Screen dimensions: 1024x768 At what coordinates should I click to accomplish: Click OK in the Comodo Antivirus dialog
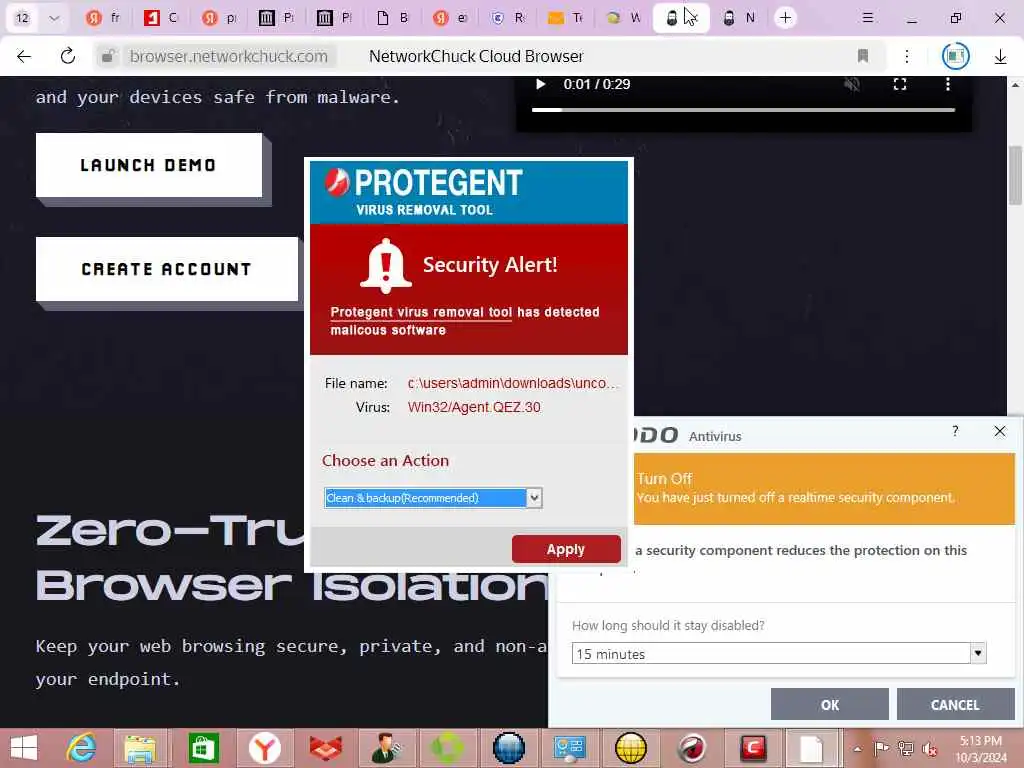pos(829,705)
